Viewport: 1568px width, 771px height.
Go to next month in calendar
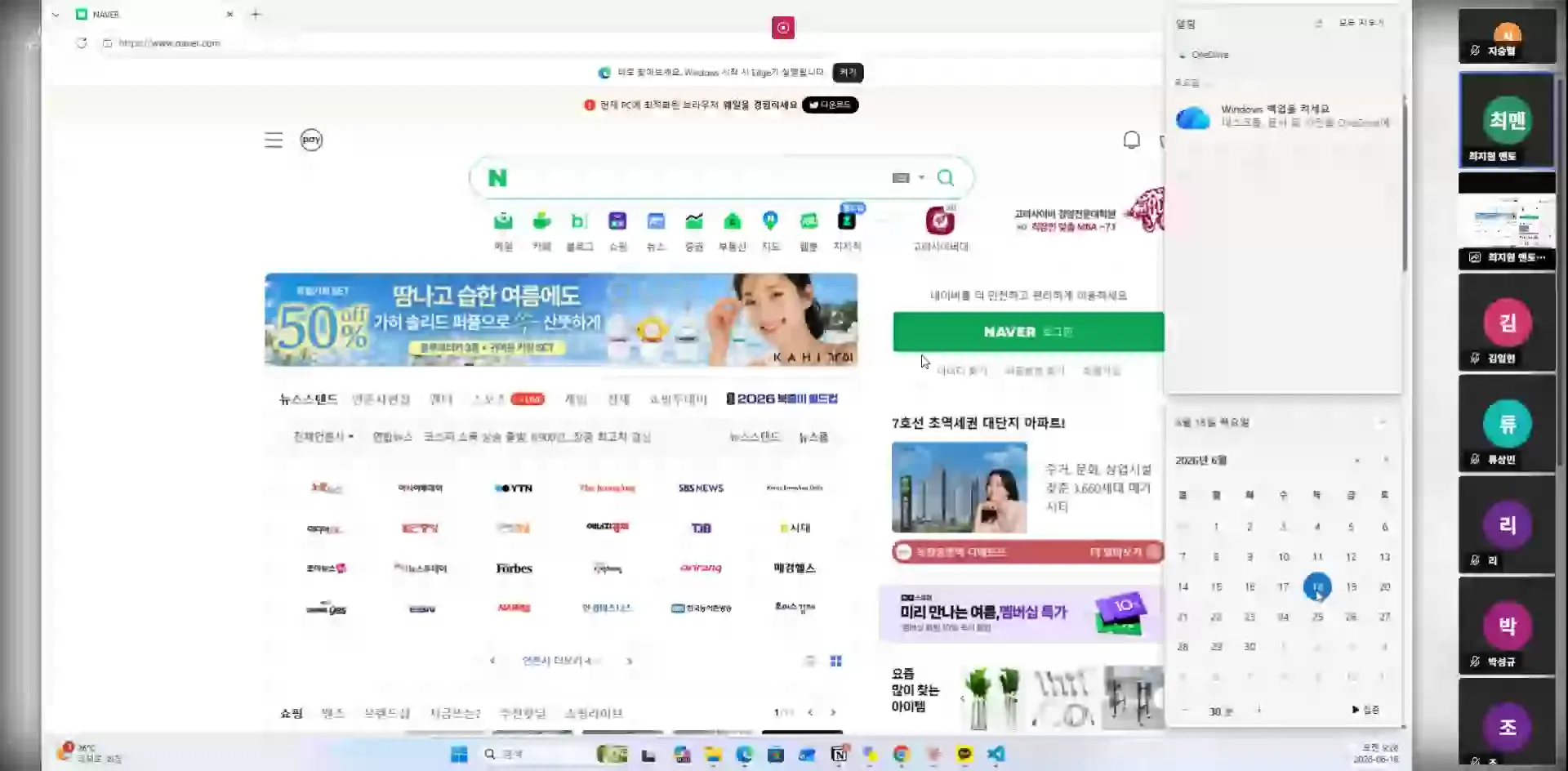pos(1385,461)
